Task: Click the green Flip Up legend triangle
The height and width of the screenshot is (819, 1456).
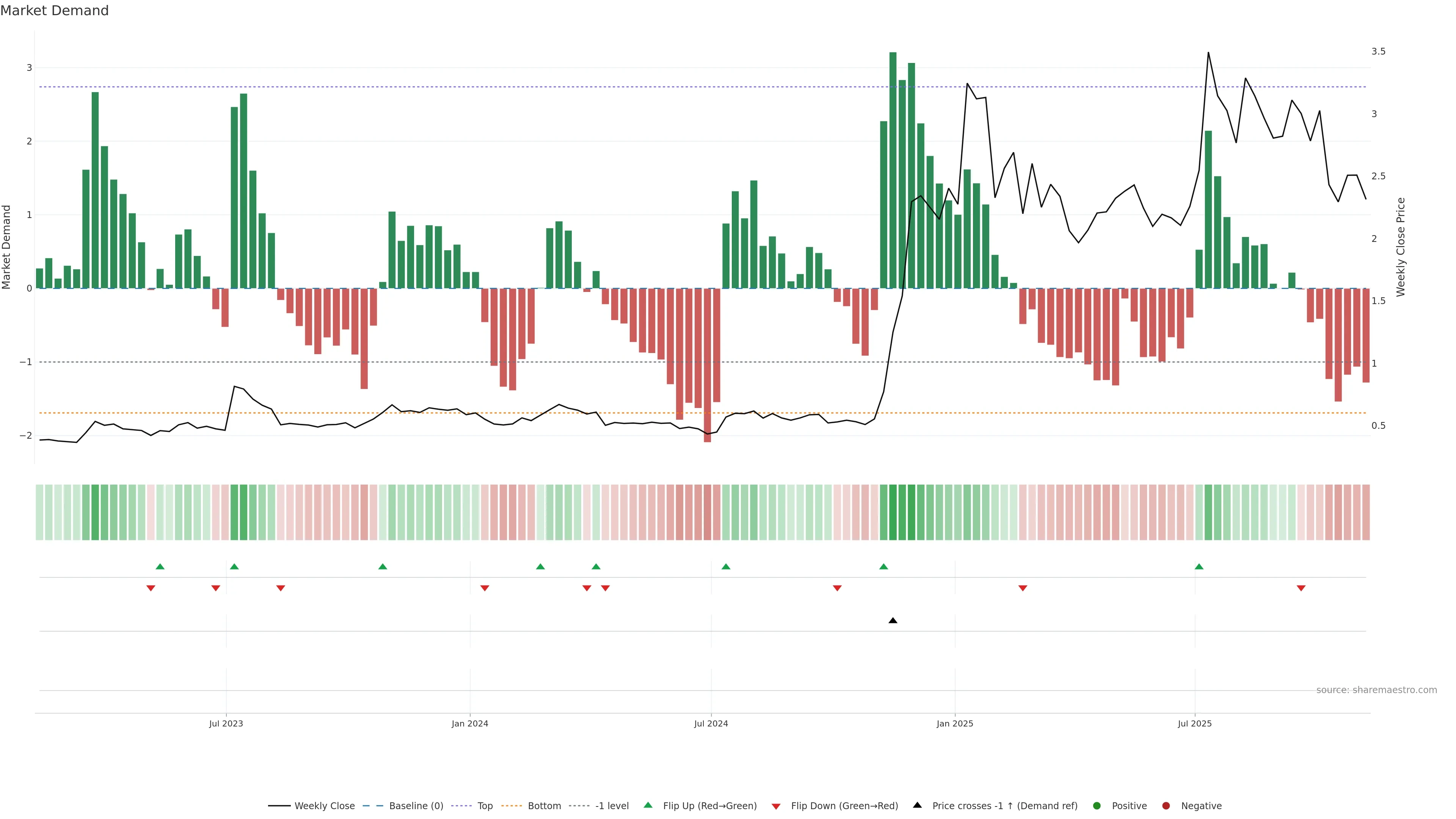Action: pos(648,805)
